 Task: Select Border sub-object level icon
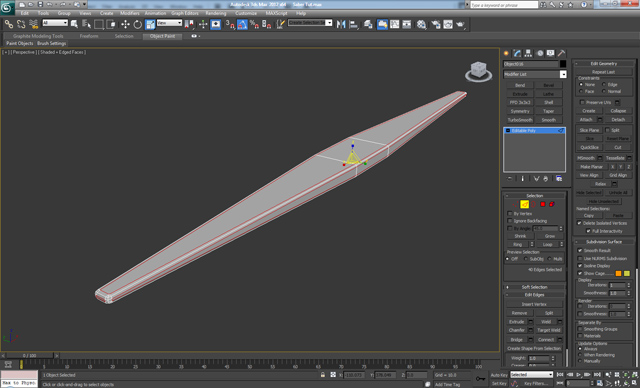(x=533, y=204)
